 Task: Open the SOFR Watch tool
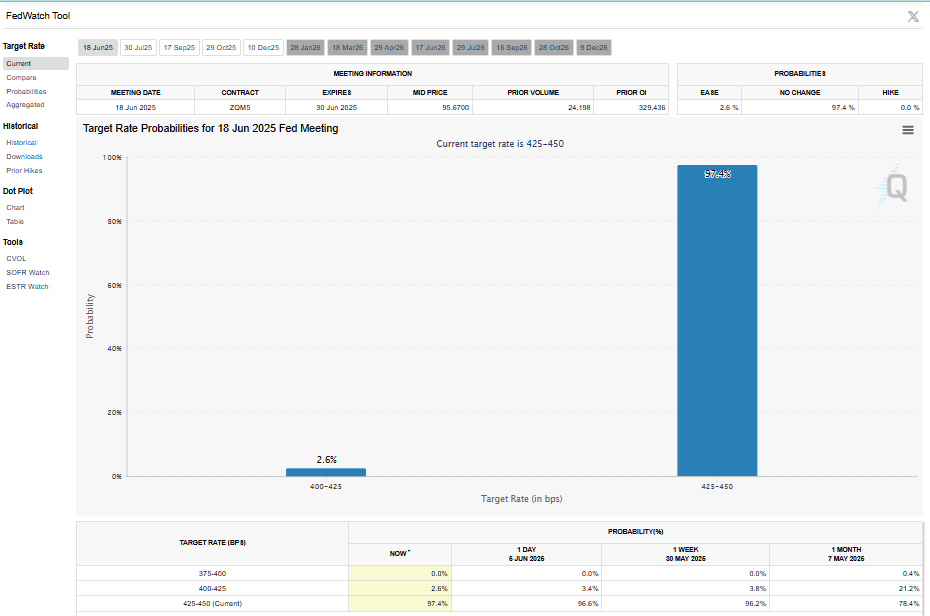(27, 272)
